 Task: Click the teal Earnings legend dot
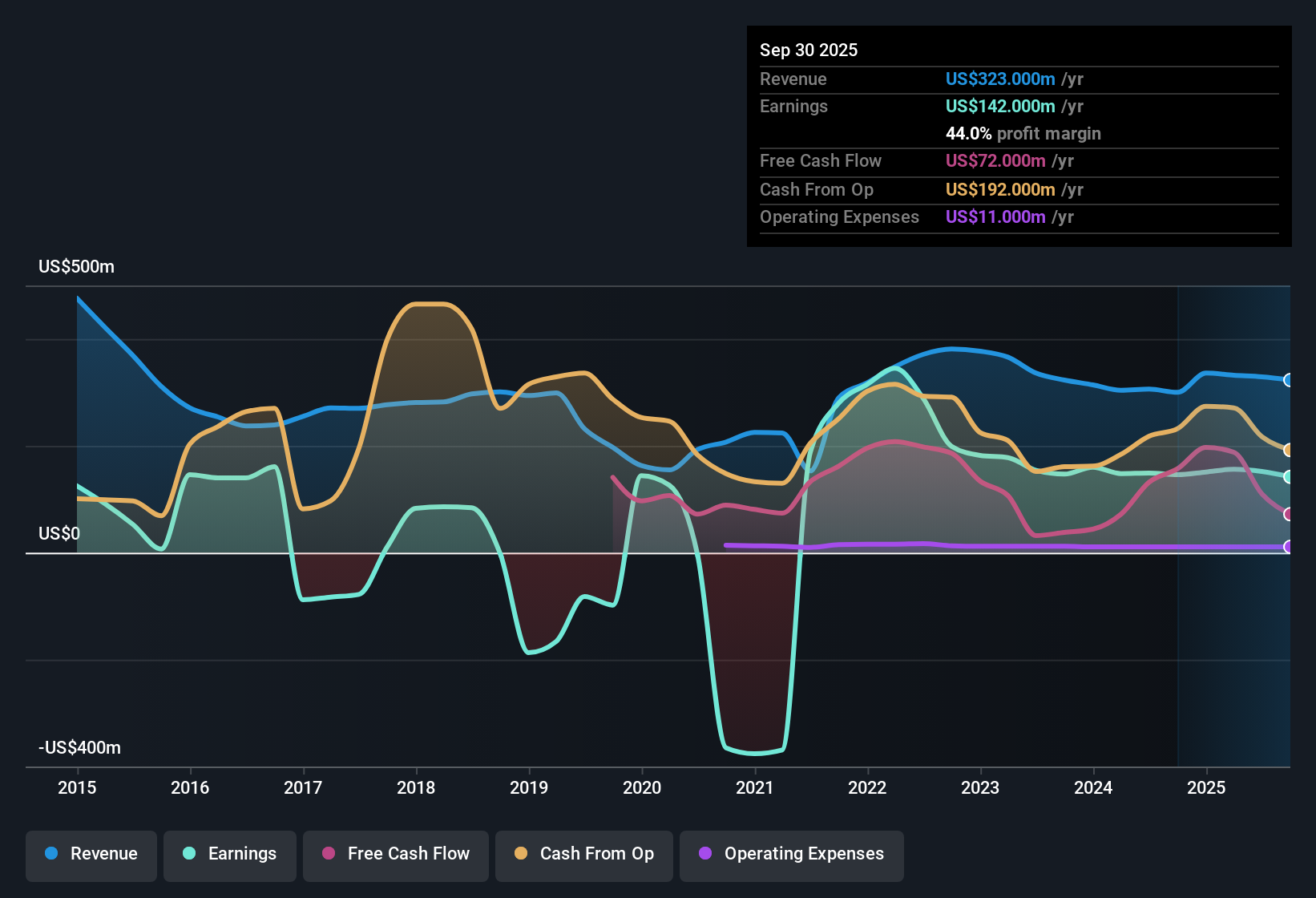188,854
